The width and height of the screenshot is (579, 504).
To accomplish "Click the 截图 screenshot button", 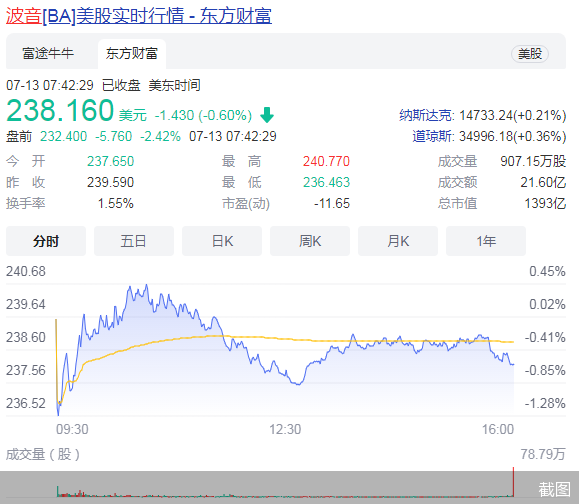I will 554,489.
